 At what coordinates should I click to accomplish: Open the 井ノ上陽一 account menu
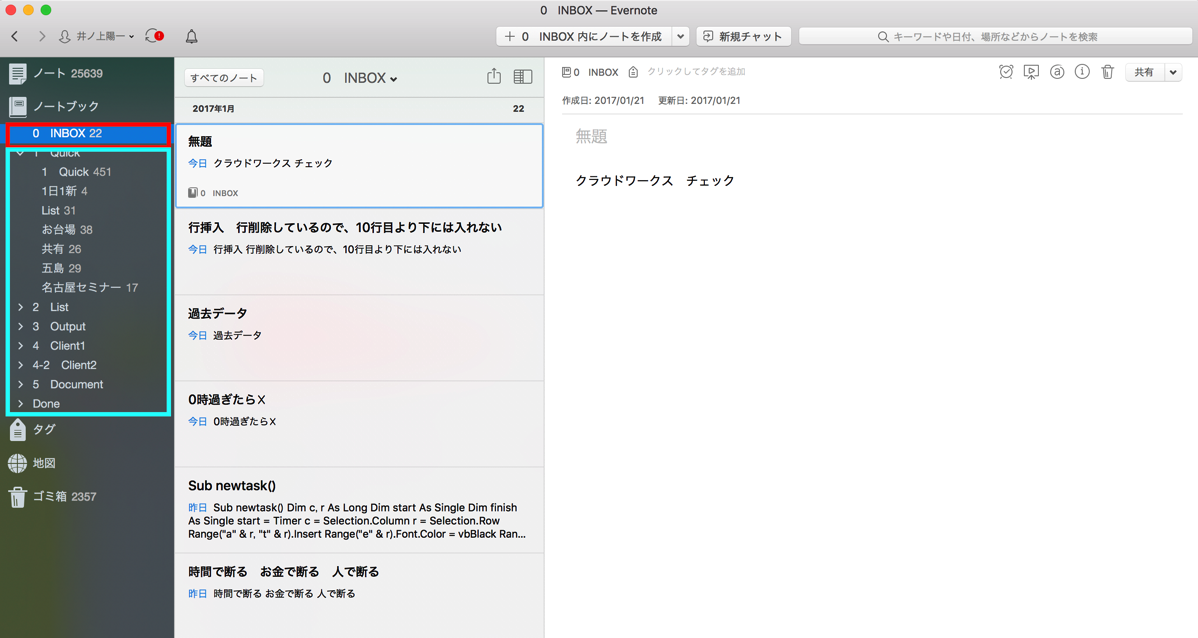[96, 36]
